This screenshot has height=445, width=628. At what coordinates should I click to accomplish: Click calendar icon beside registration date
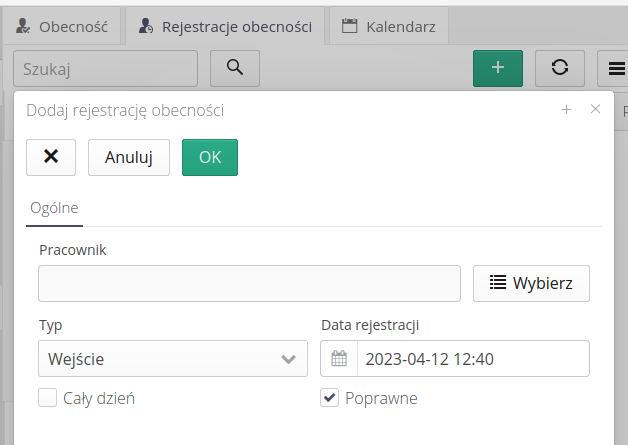(x=339, y=359)
